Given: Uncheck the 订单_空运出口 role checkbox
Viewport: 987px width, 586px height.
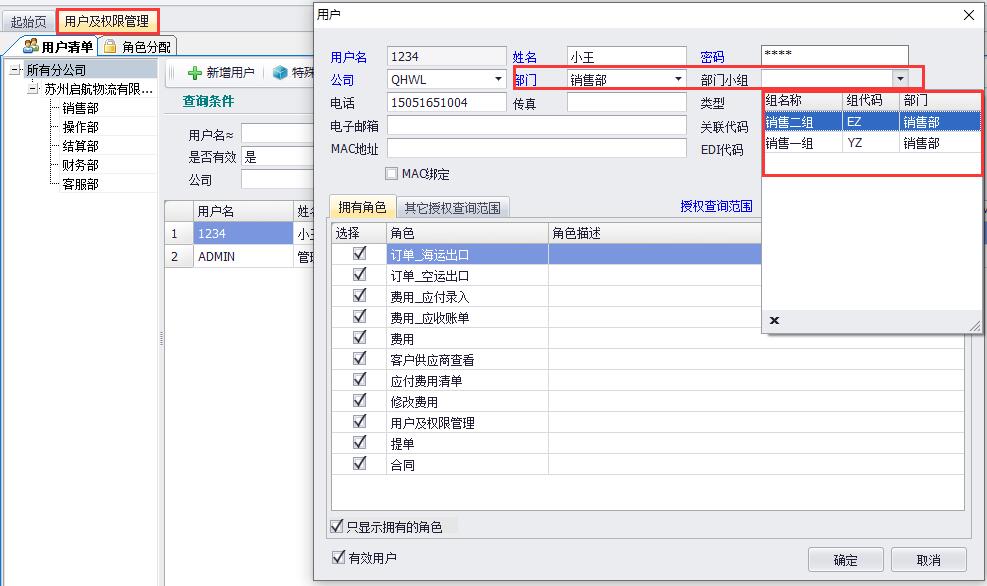Looking at the screenshot, I should 359,275.
